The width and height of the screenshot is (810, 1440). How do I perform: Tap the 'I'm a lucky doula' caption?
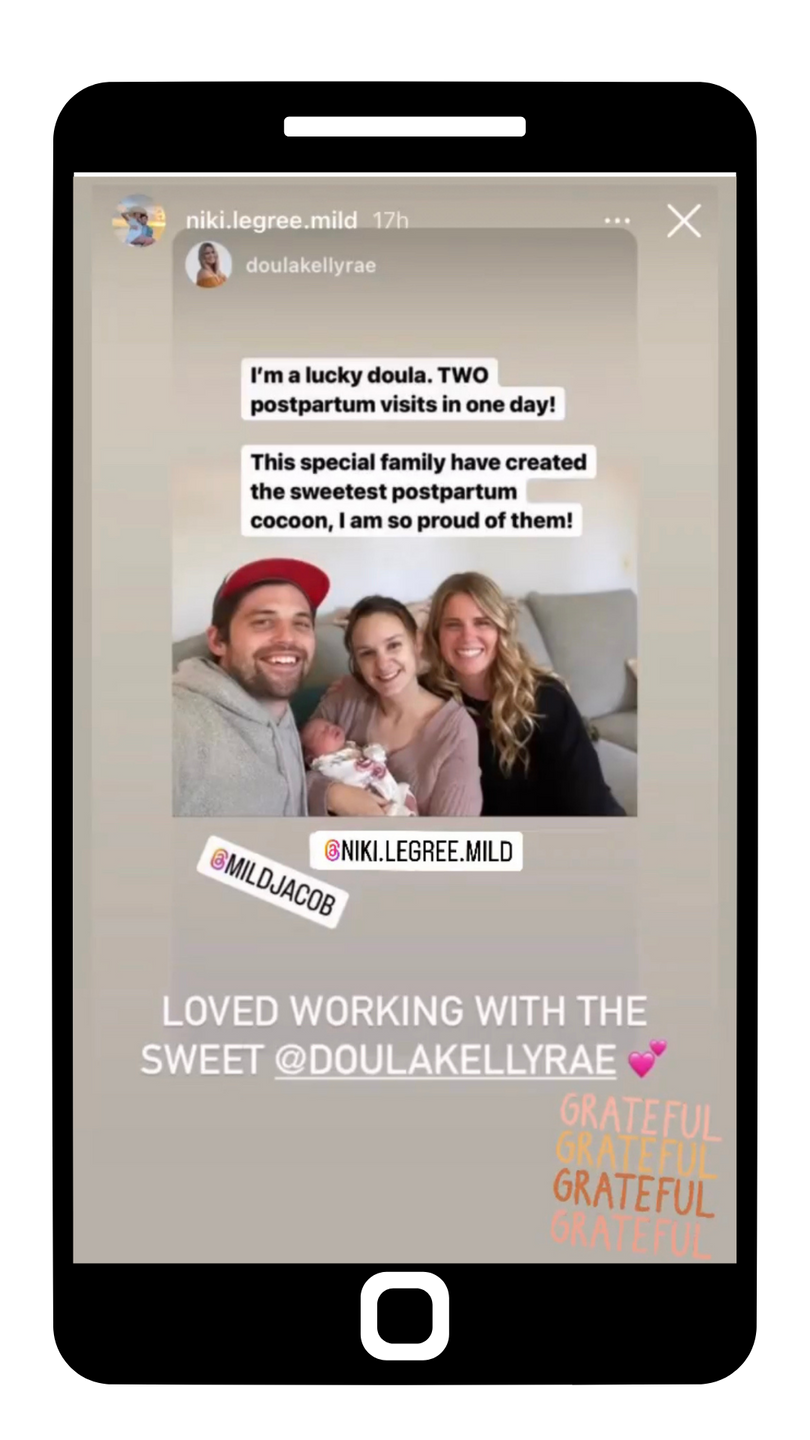[374, 393]
